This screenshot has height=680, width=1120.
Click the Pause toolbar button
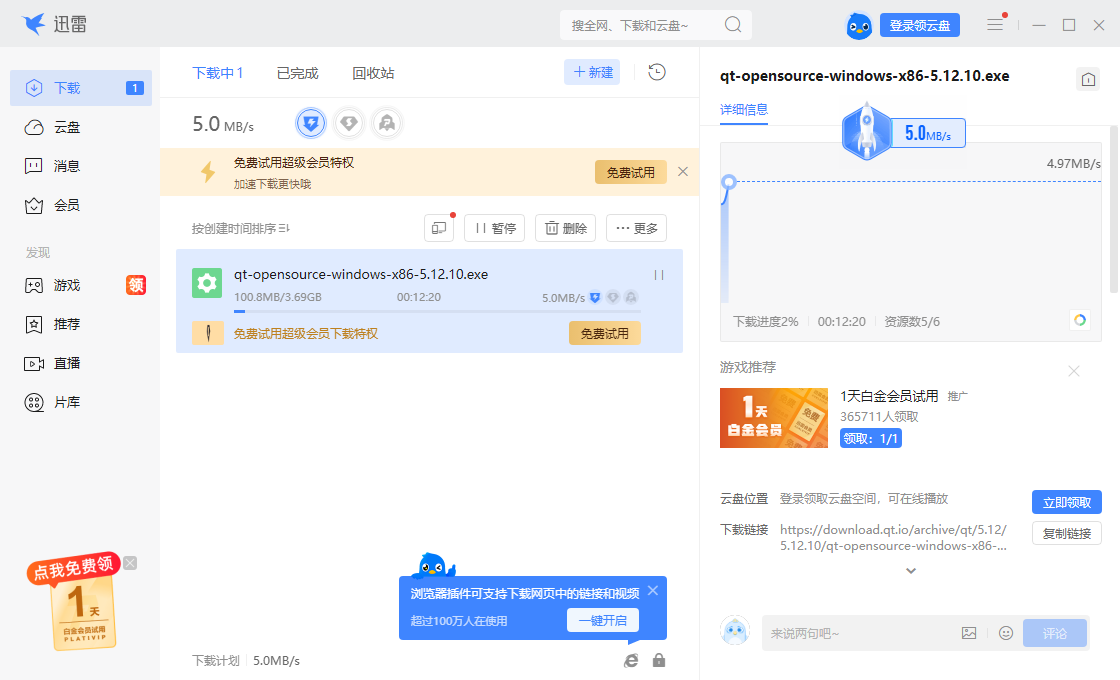click(x=494, y=228)
